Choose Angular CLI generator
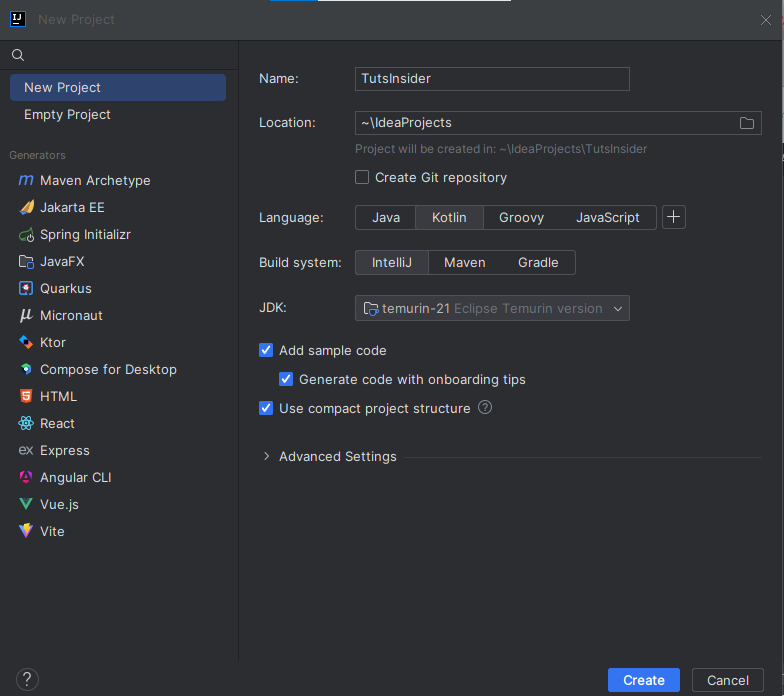784x696 pixels. [x=76, y=478]
